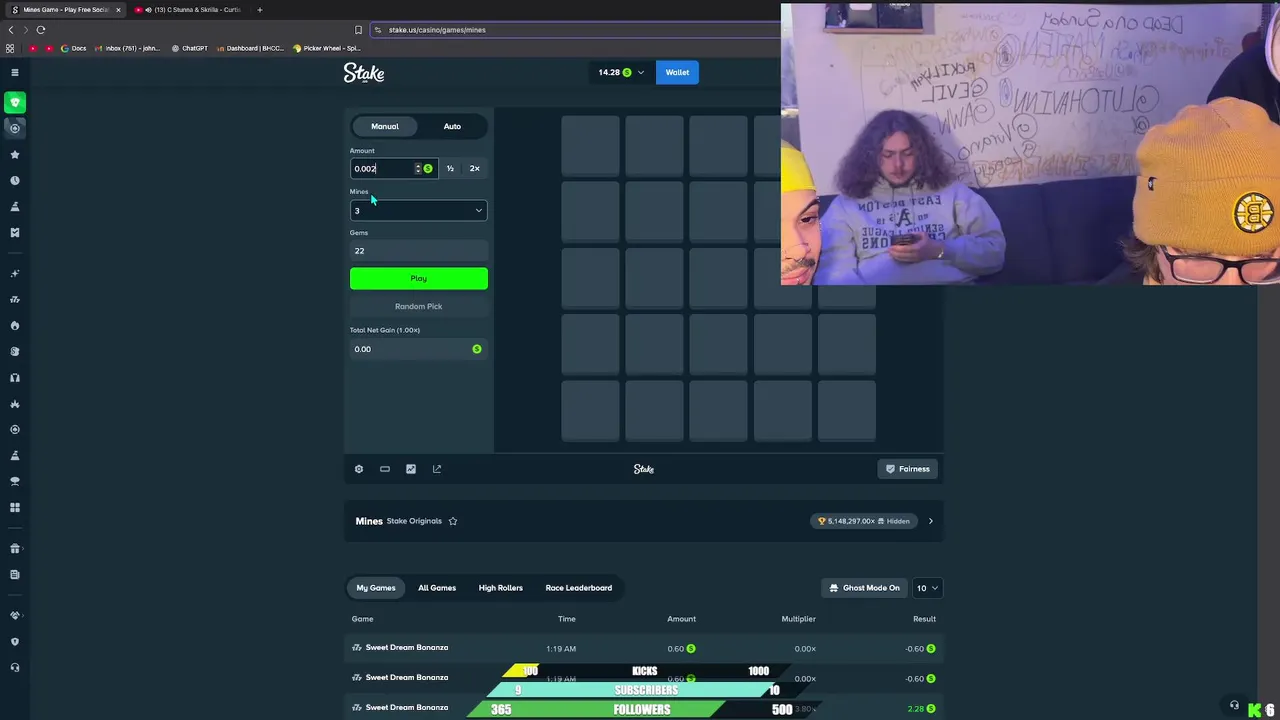
Task: Bookmark this page with bookmark icon
Action: coord(358,30)
